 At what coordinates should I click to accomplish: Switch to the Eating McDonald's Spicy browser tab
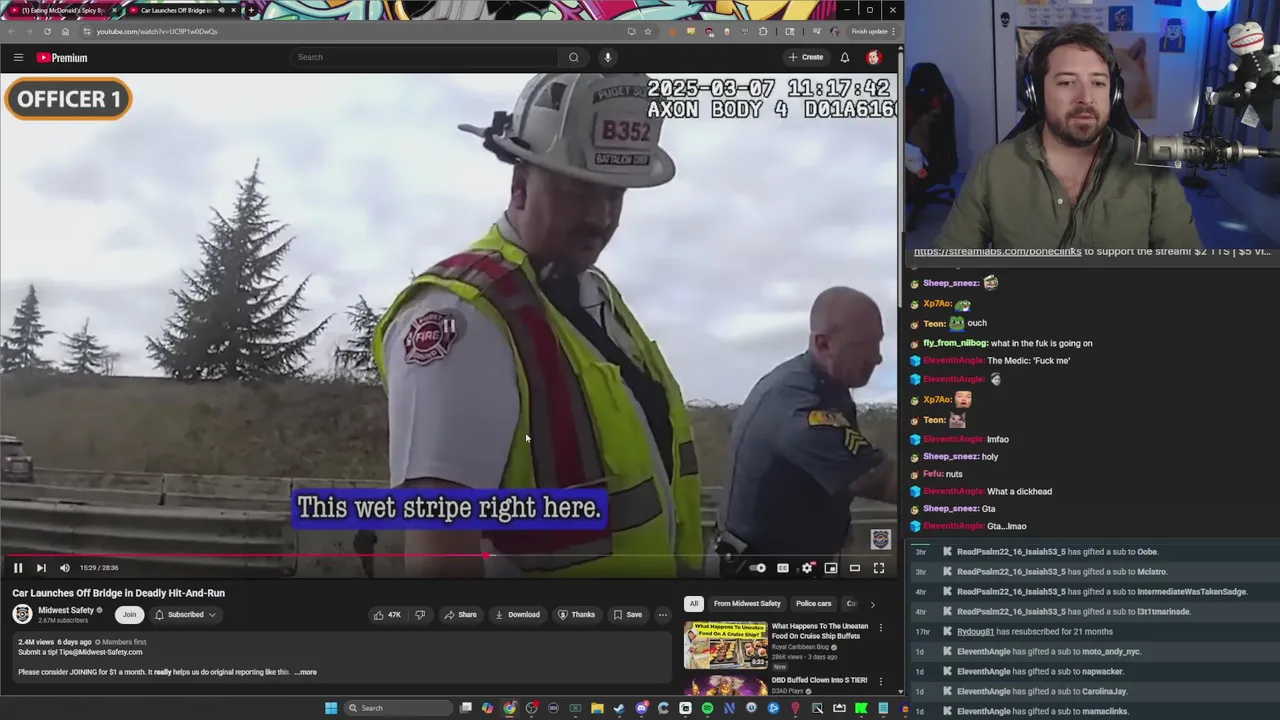pyautogui.click(x=62, y=10)
